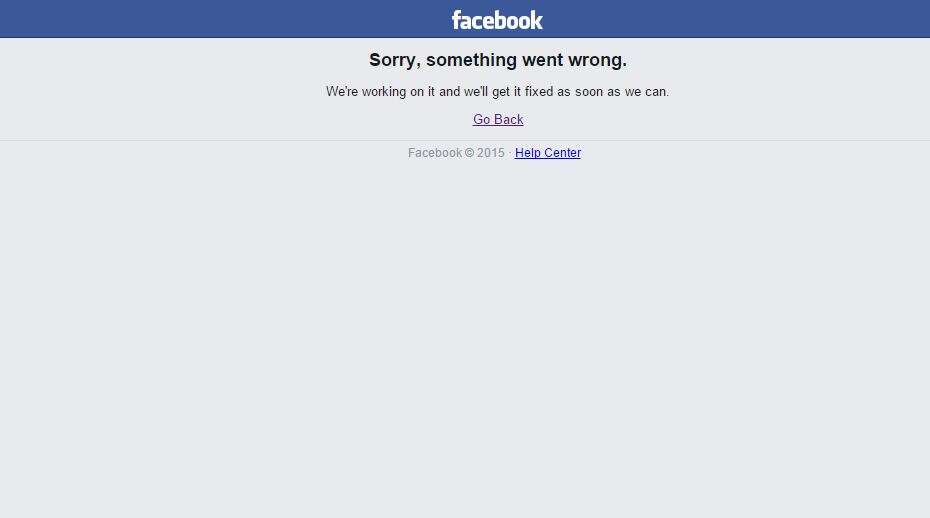Image resolution: width=930 pixels, height=518 pixels.
Task: Click the word "fixed" in the message
Action: (x=539, y=91)
